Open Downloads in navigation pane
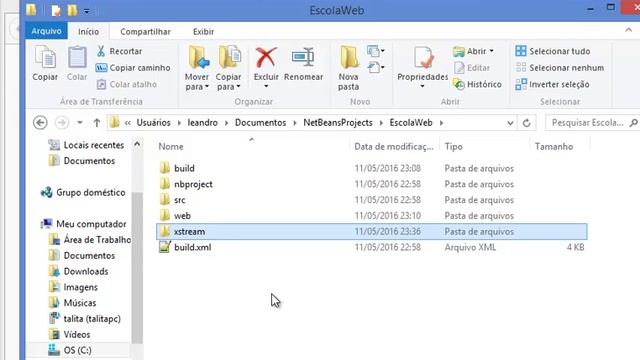 [x=78, y=271]
